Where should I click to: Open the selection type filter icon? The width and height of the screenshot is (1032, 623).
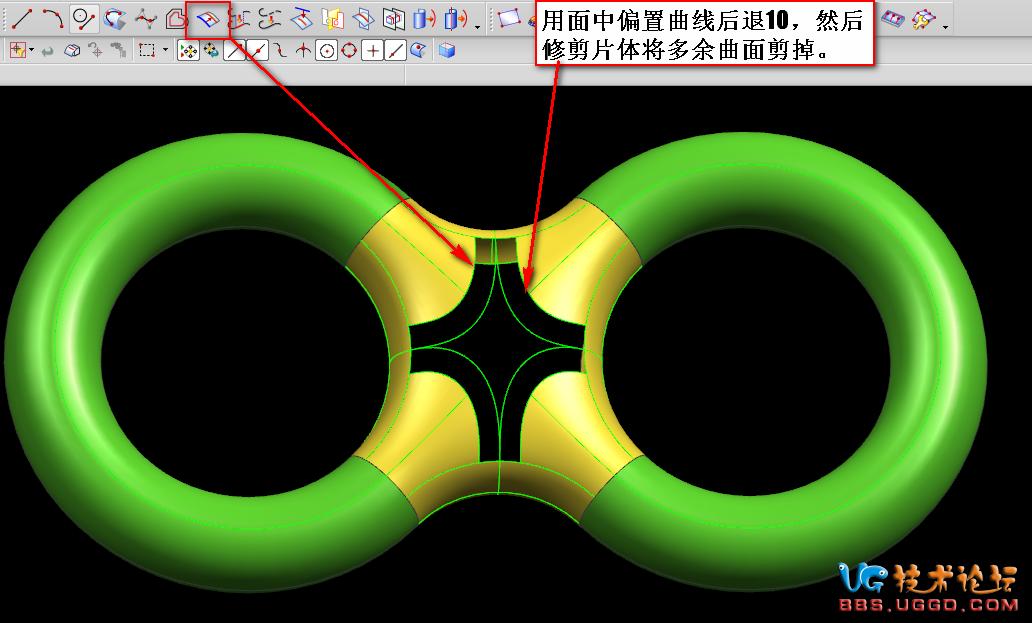coord(17,50)
